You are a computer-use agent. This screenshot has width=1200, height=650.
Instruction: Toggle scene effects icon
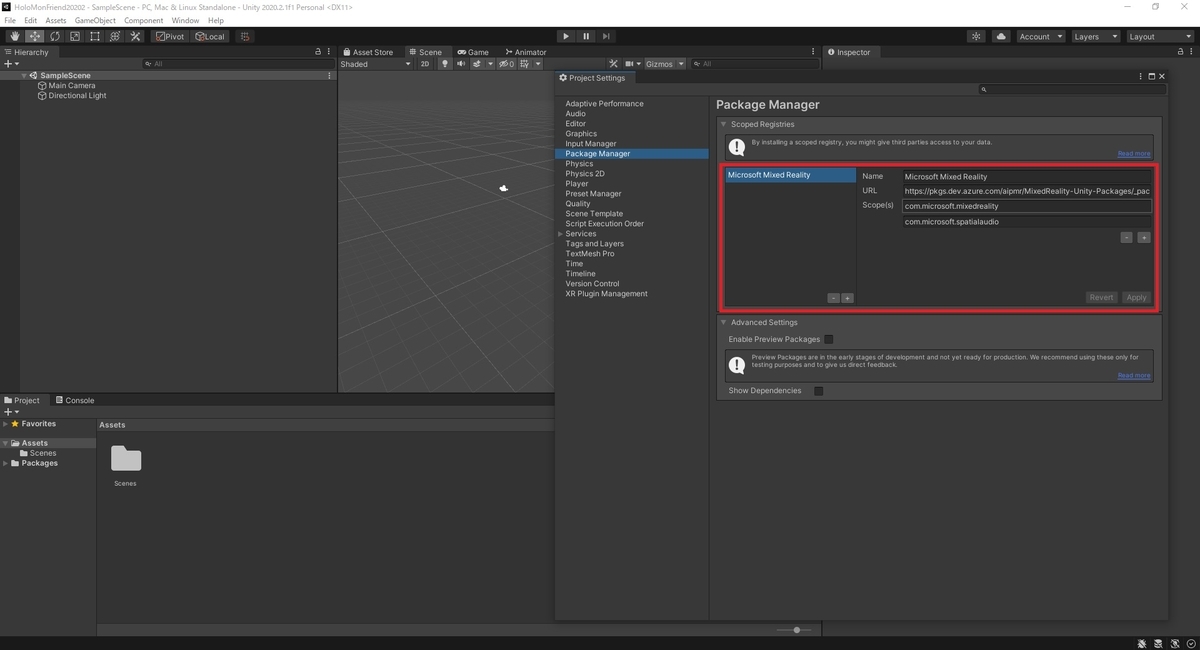click(x=477, y=64)
